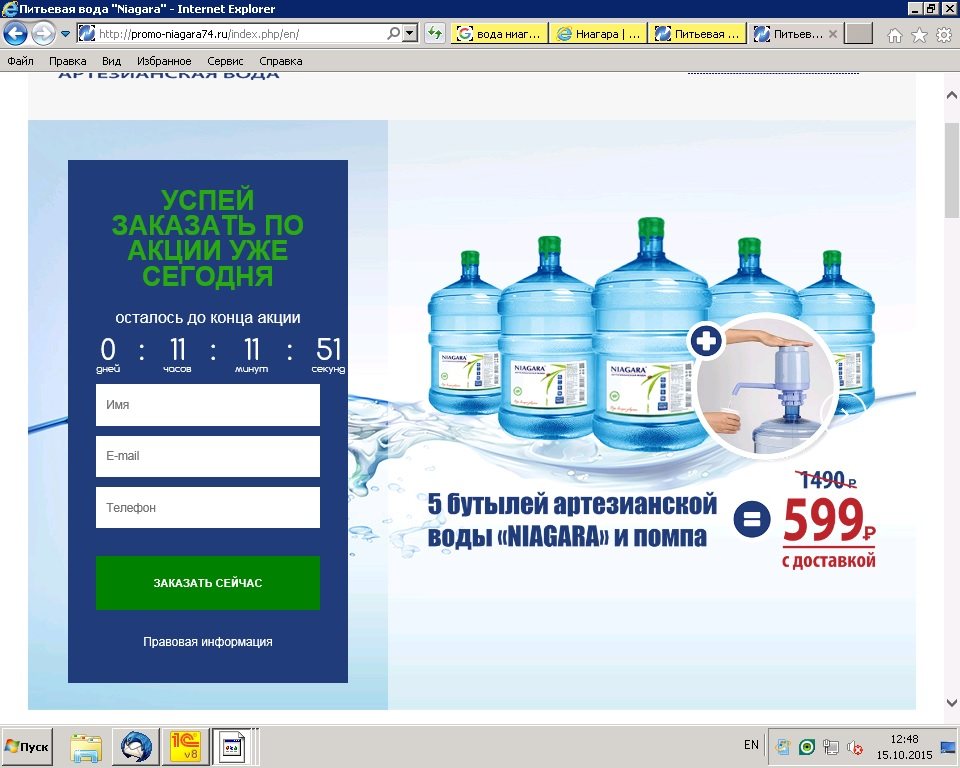Open the document app taskbar icon
This screenshot has height=768, width=960.
(x=233, y=747)
